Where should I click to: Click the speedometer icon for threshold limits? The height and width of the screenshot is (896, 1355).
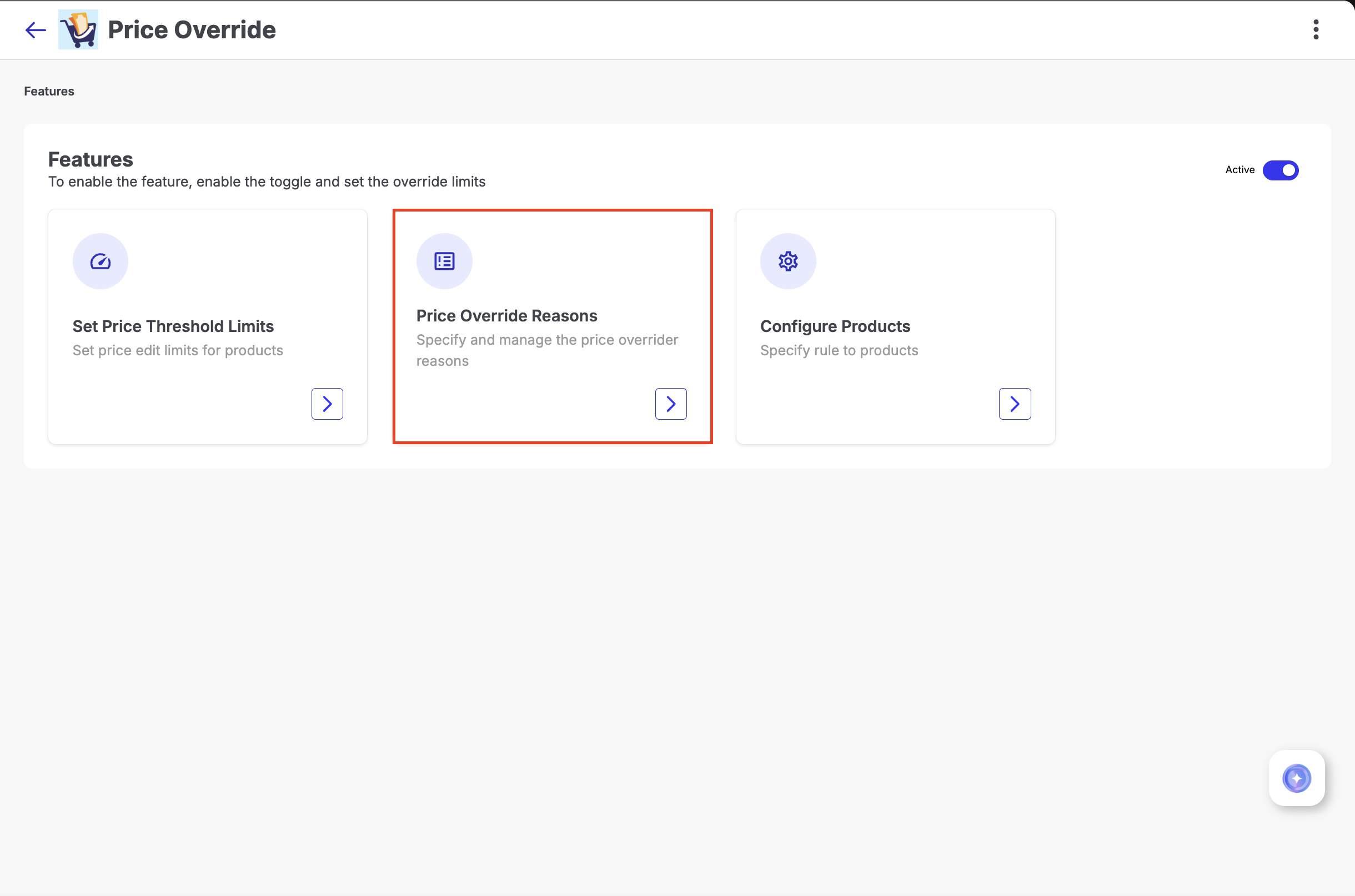pyautogui.click(x=101, y=261)
